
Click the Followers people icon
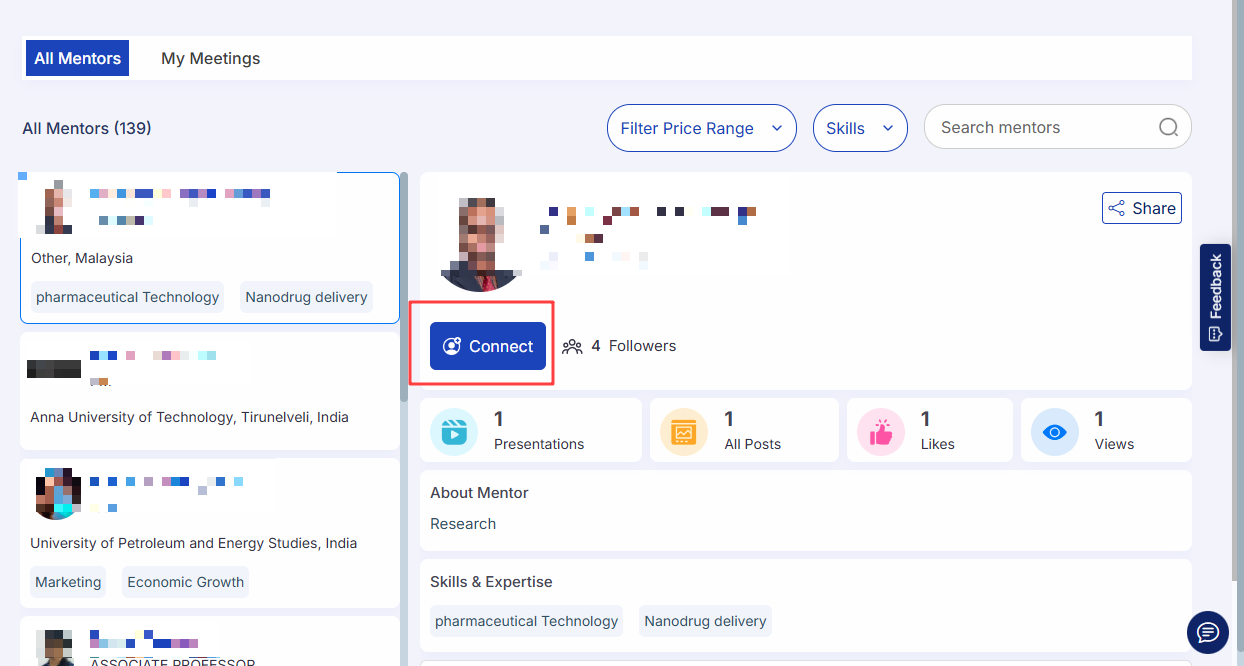pyautogui.click(x=572, y=346)
